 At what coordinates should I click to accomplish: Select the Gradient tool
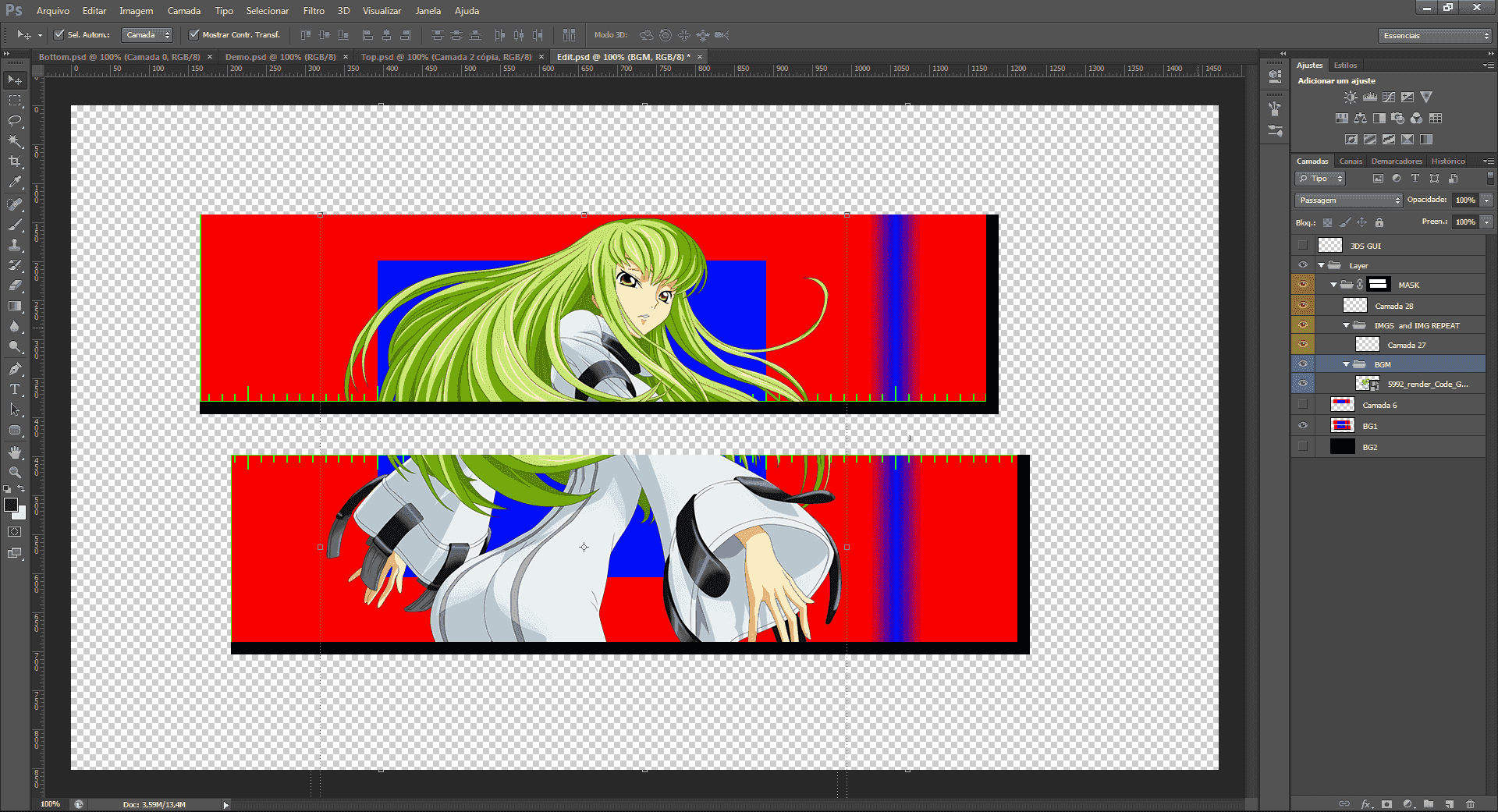15,306
